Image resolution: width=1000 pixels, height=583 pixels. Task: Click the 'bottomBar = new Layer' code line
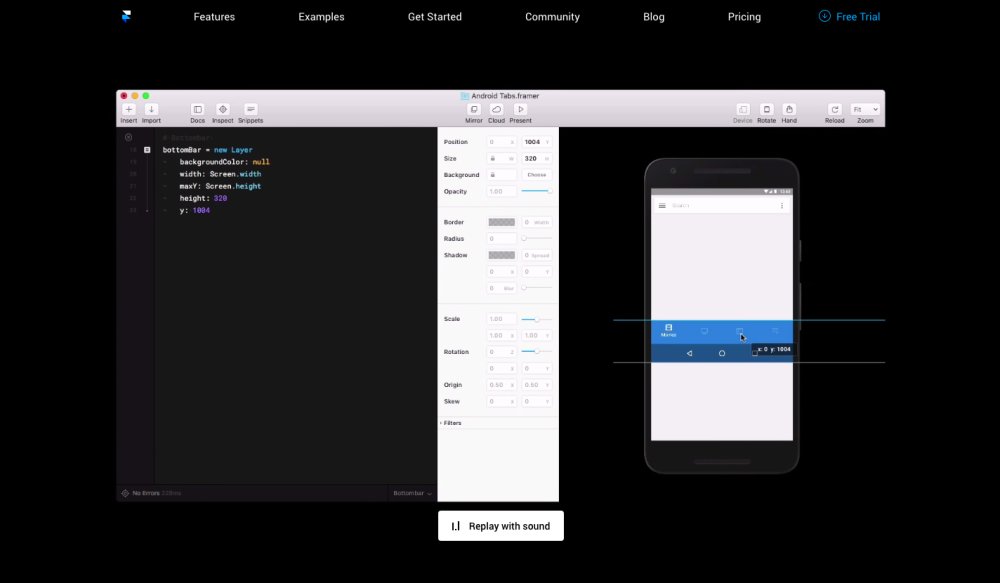[x=207, y=150]
